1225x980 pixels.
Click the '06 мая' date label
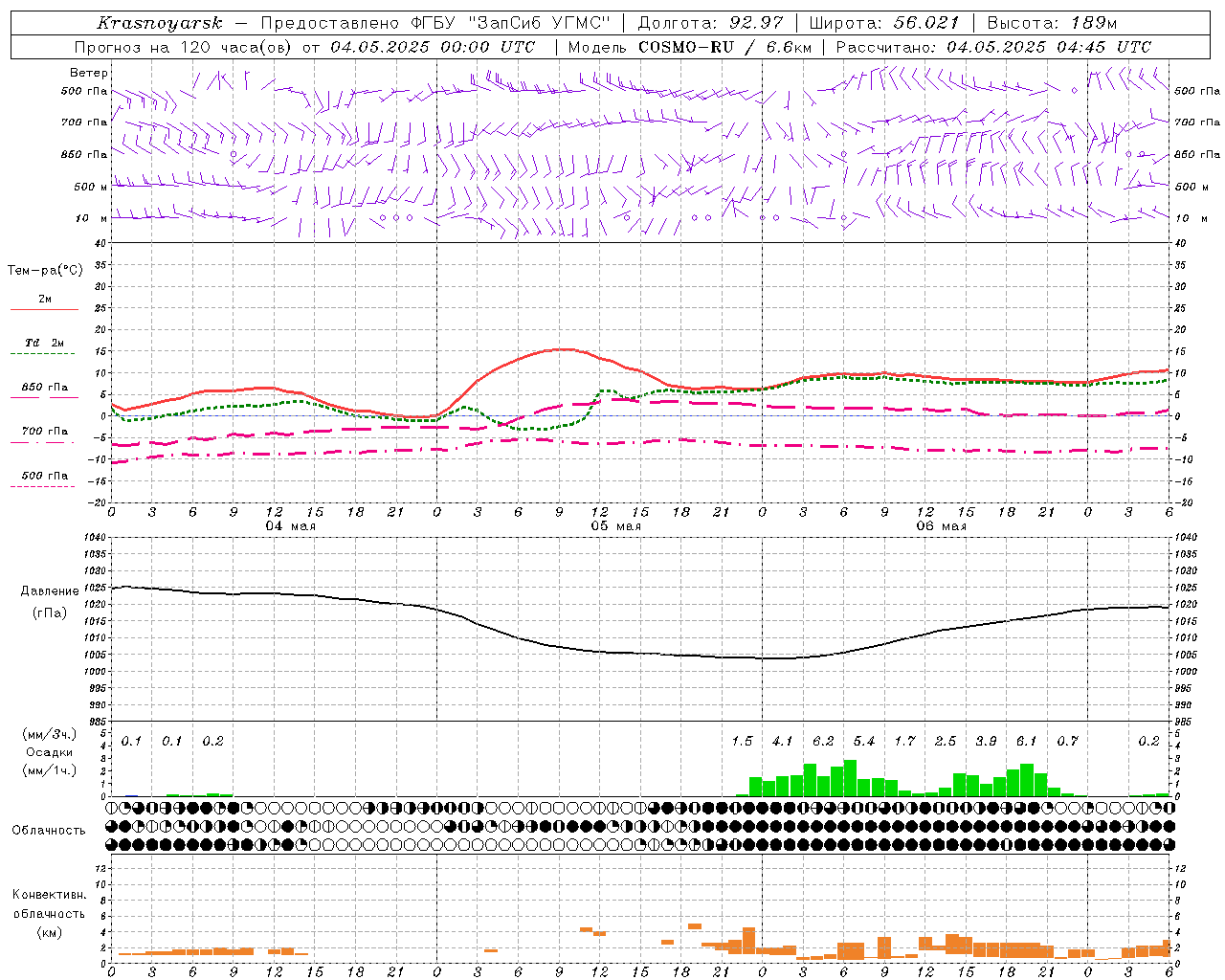[941, 526]
